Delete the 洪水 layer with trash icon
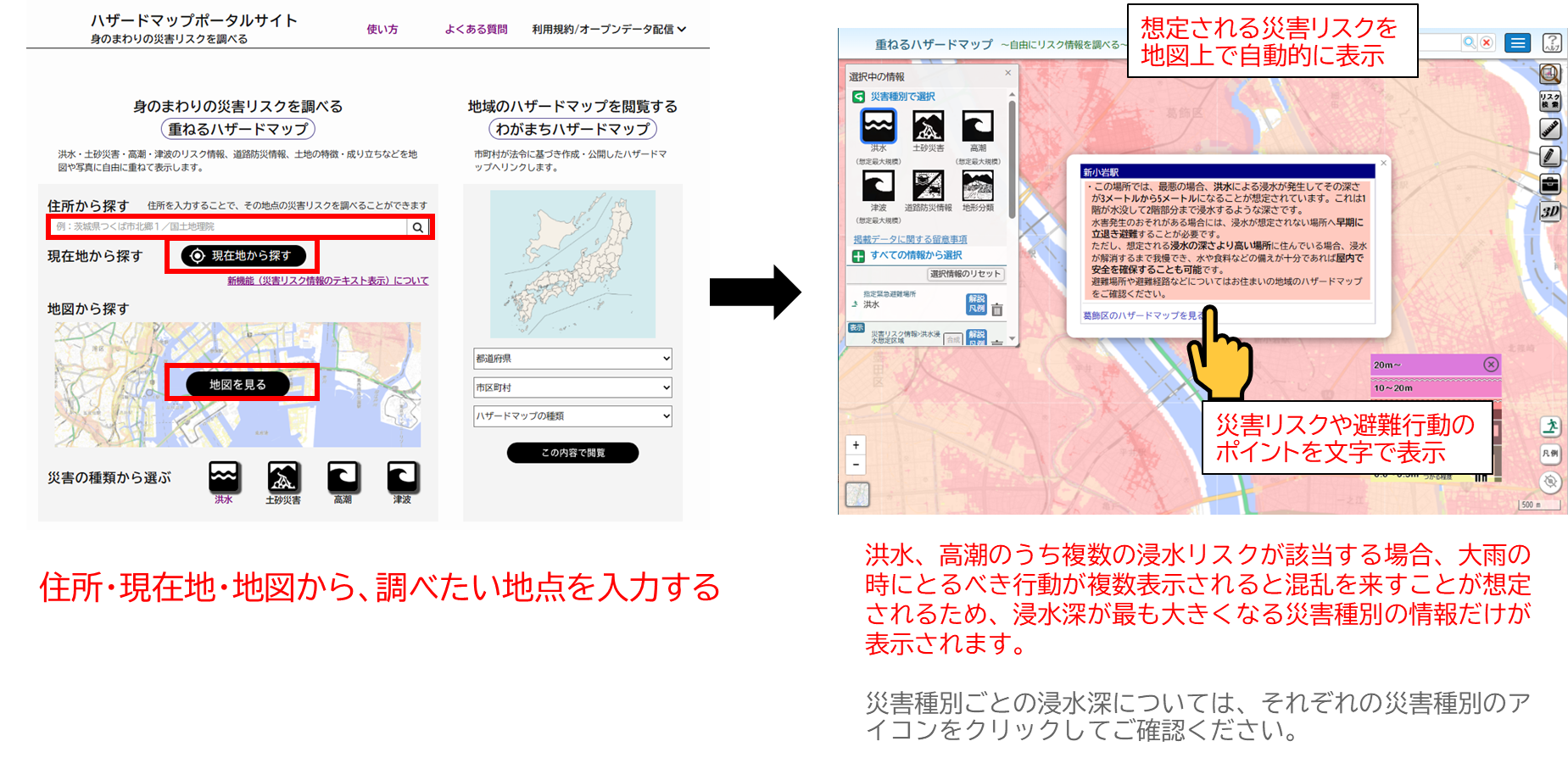This screenshot has height=758, width=1568. 997,310
